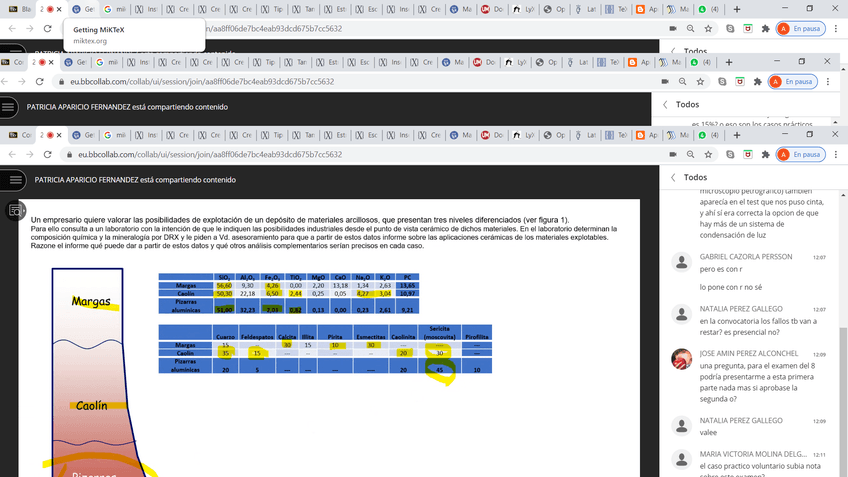The height and width of the screenshot is (477, 848).
Task: Collapse Todos chat with back chevron, middle window
Action: [665, 104]
